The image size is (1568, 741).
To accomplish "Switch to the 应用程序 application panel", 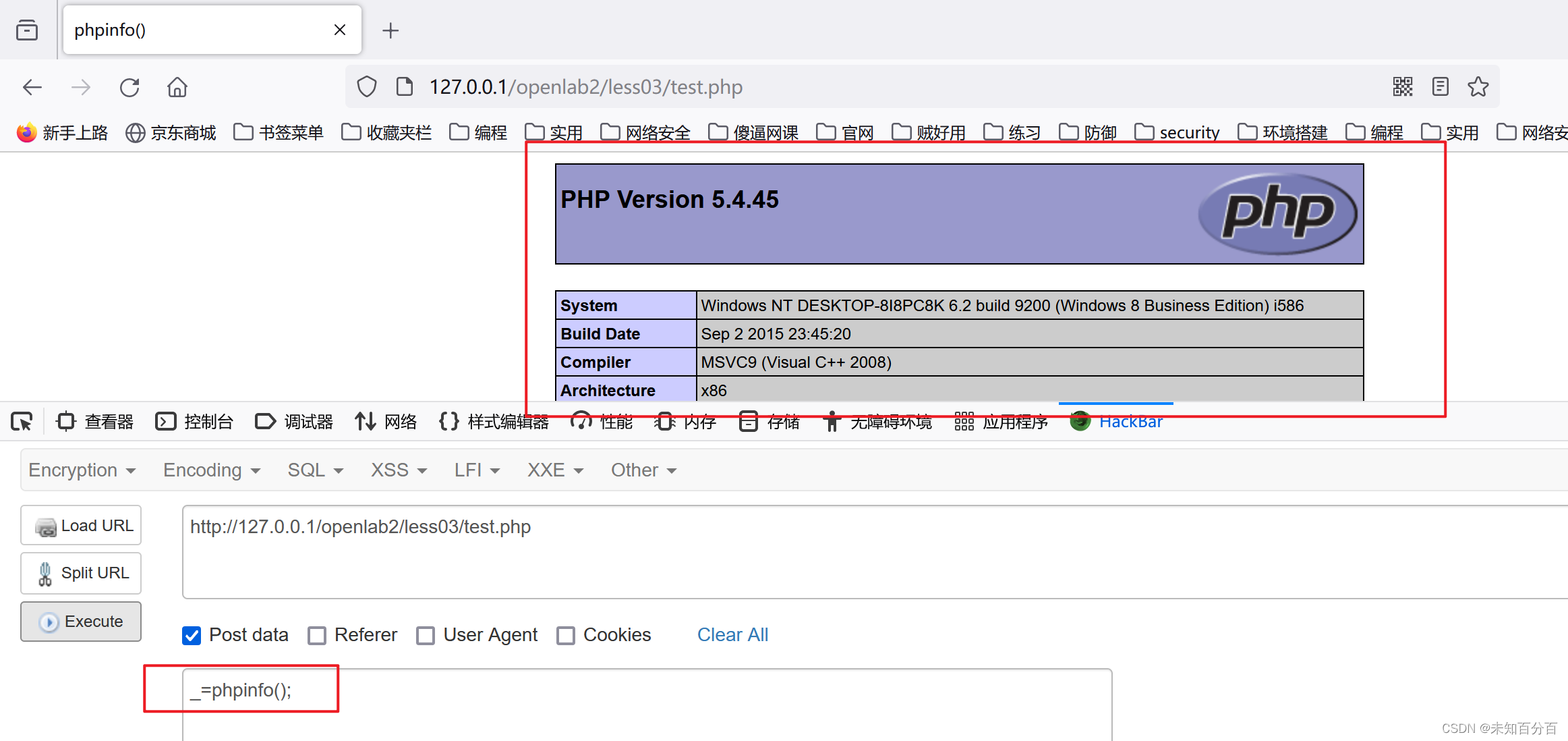I will tap(1001, 422).
